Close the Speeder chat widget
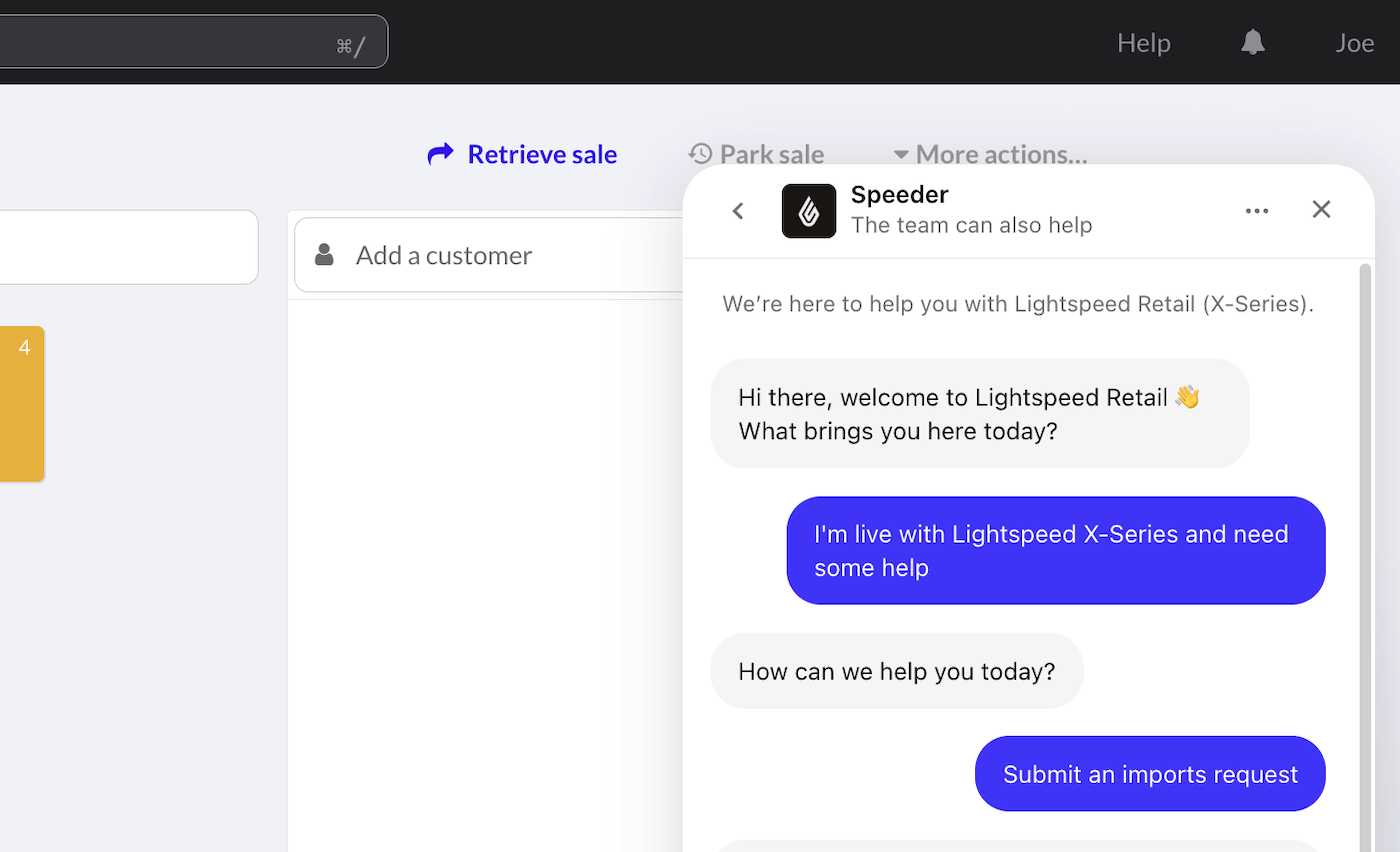The width and height of the screenshot is (1400, 852). pyautogui.click(x=1322, y=209)
